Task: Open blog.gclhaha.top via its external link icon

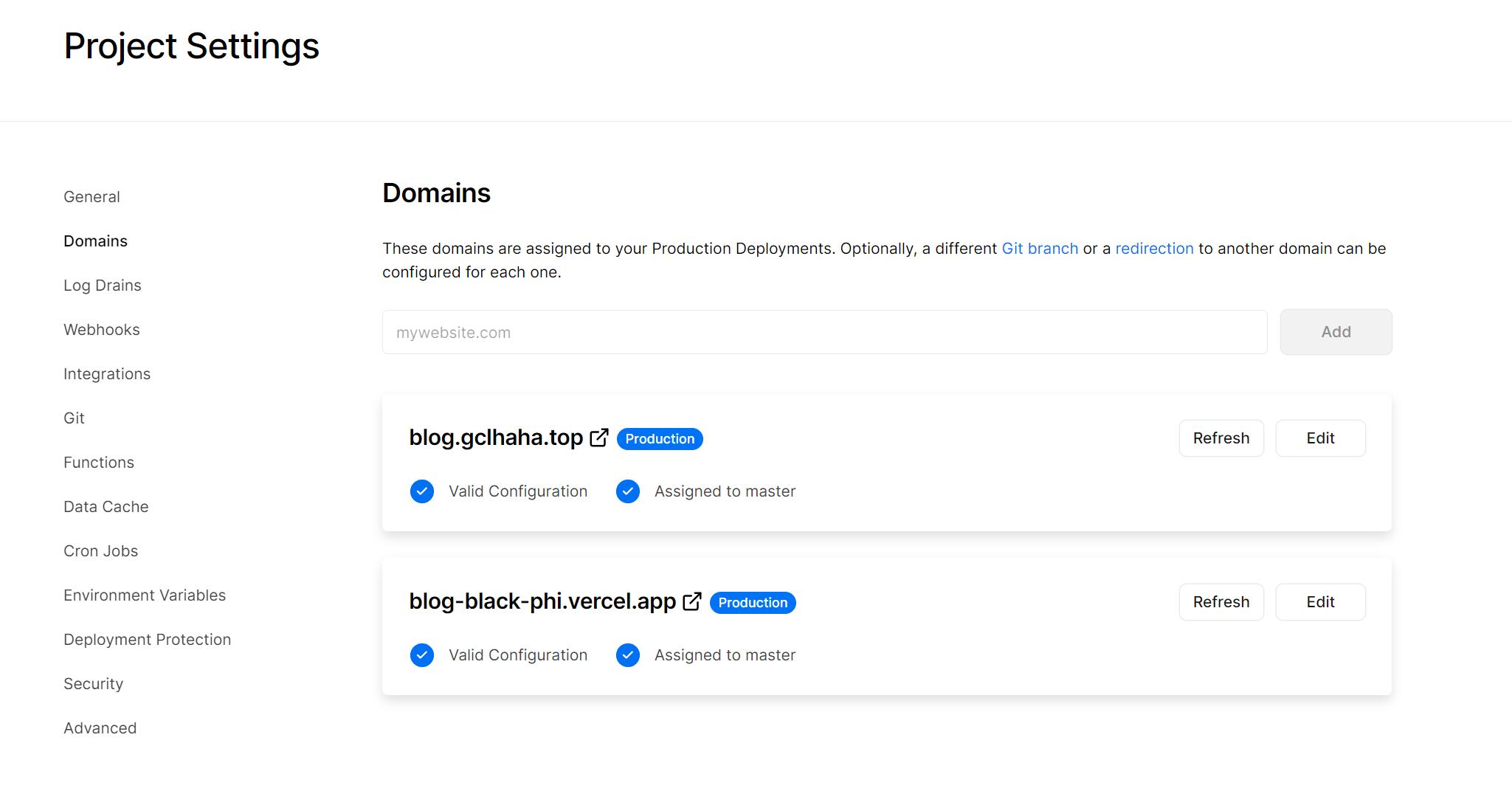Action: tap(599, 437)
